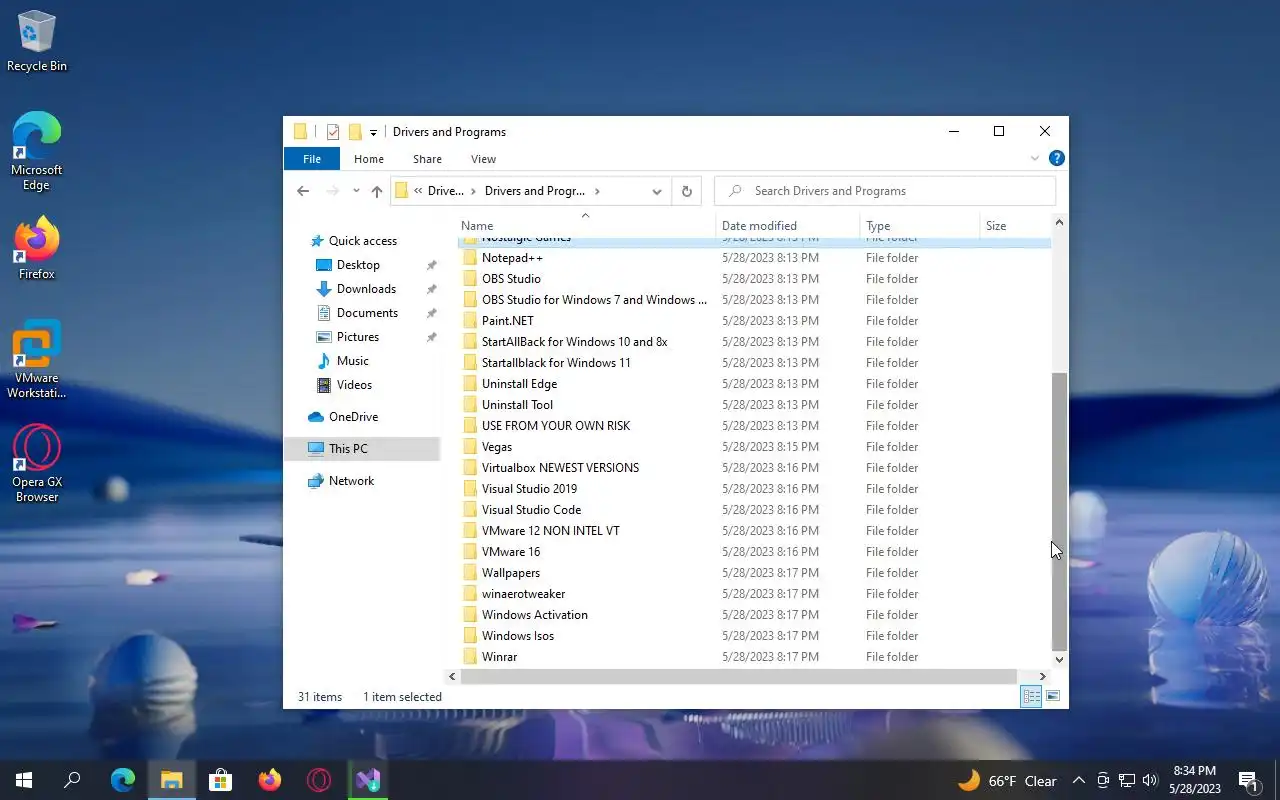Select Visual Studio Code folder
The height and width of the screenshot is (800, 1280).
(x=531, y=510)
